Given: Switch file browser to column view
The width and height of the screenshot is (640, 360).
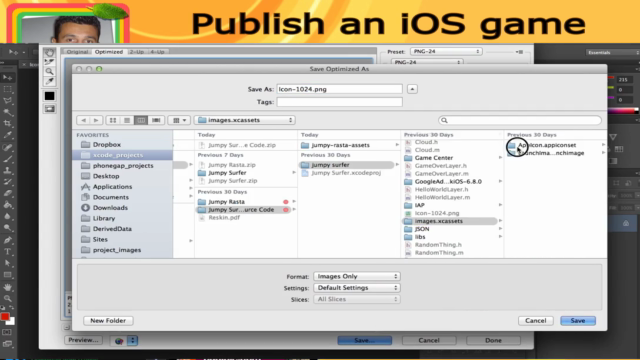Looking at the screenshot, I should click(x=141, y=120).
